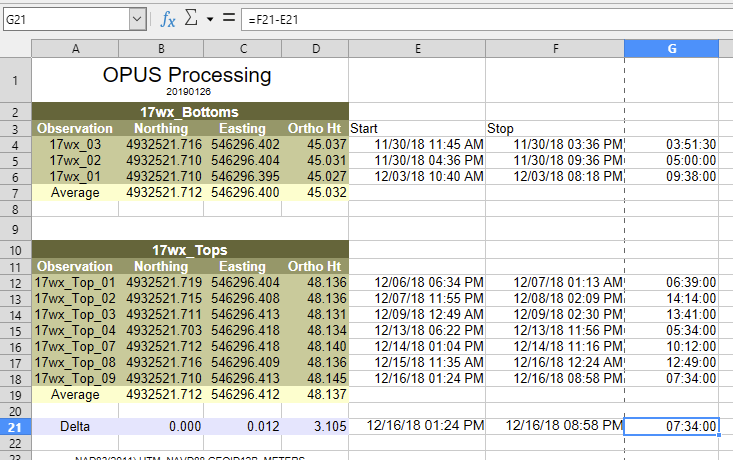The height and width of the screenshot is (460, 733).
Task: Select the highlighted column G header
Action: [670, 49]
